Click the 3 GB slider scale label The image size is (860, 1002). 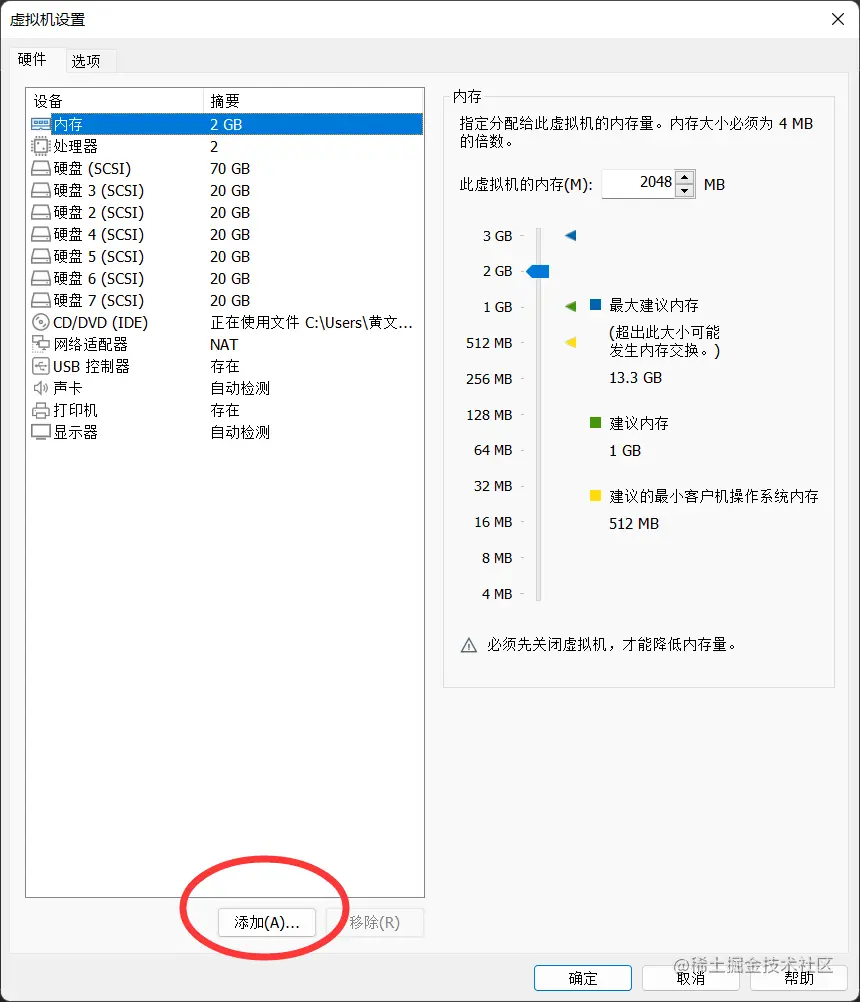[498, 236]
